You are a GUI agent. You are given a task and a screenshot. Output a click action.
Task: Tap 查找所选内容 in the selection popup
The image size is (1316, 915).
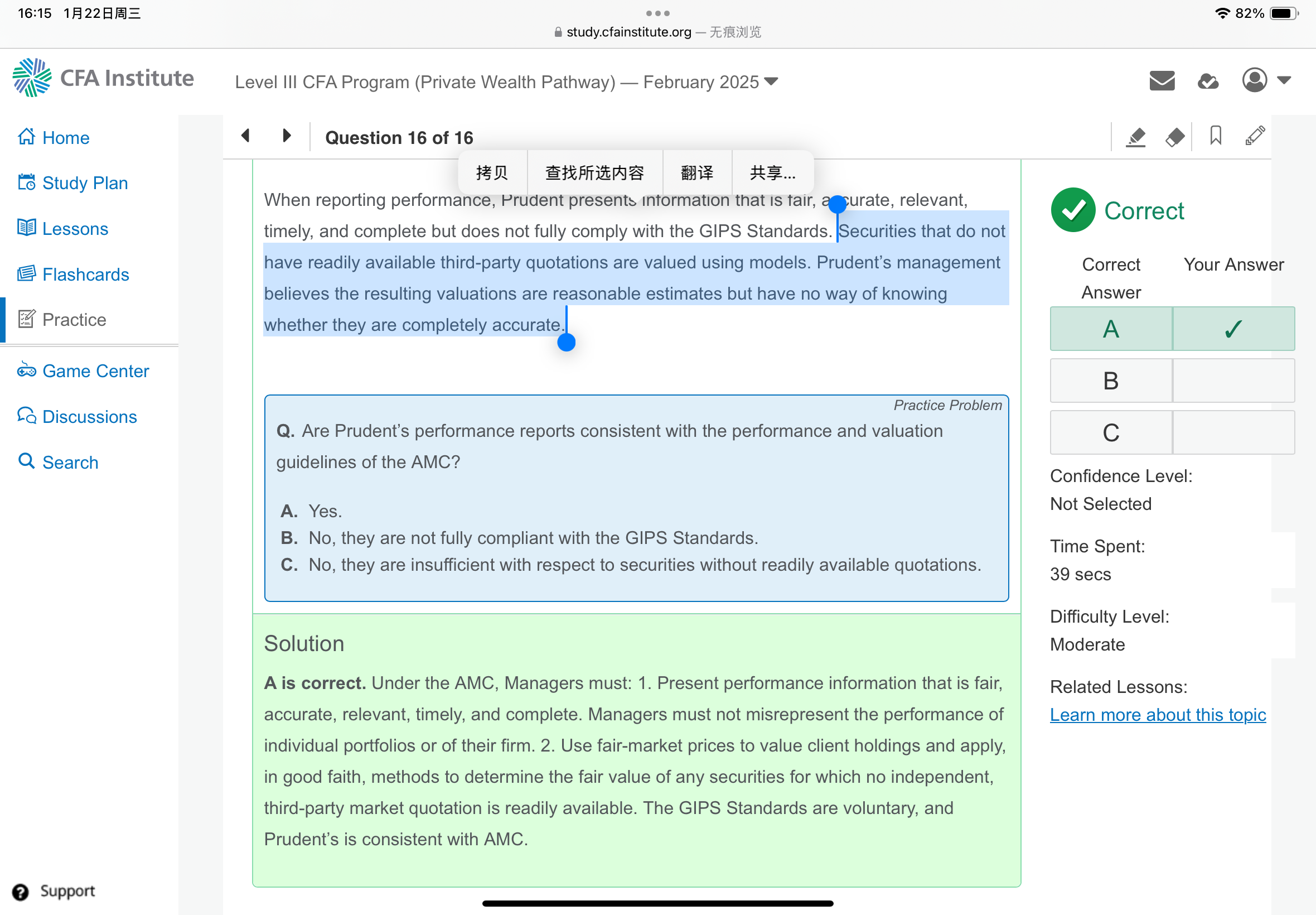point(594,172)
